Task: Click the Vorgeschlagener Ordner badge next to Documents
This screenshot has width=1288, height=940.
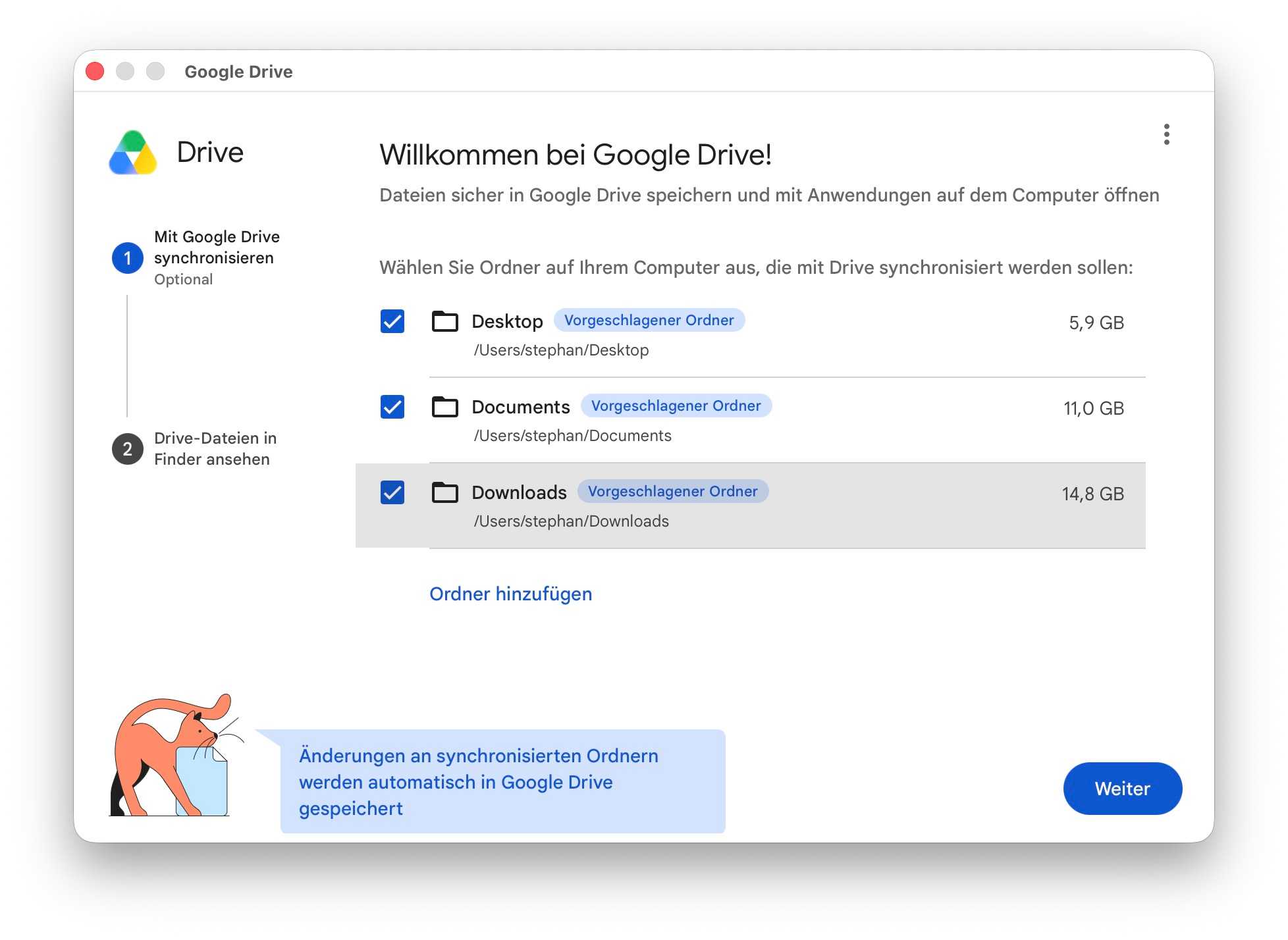Action: pyautogui.click(x=676, y=405)
